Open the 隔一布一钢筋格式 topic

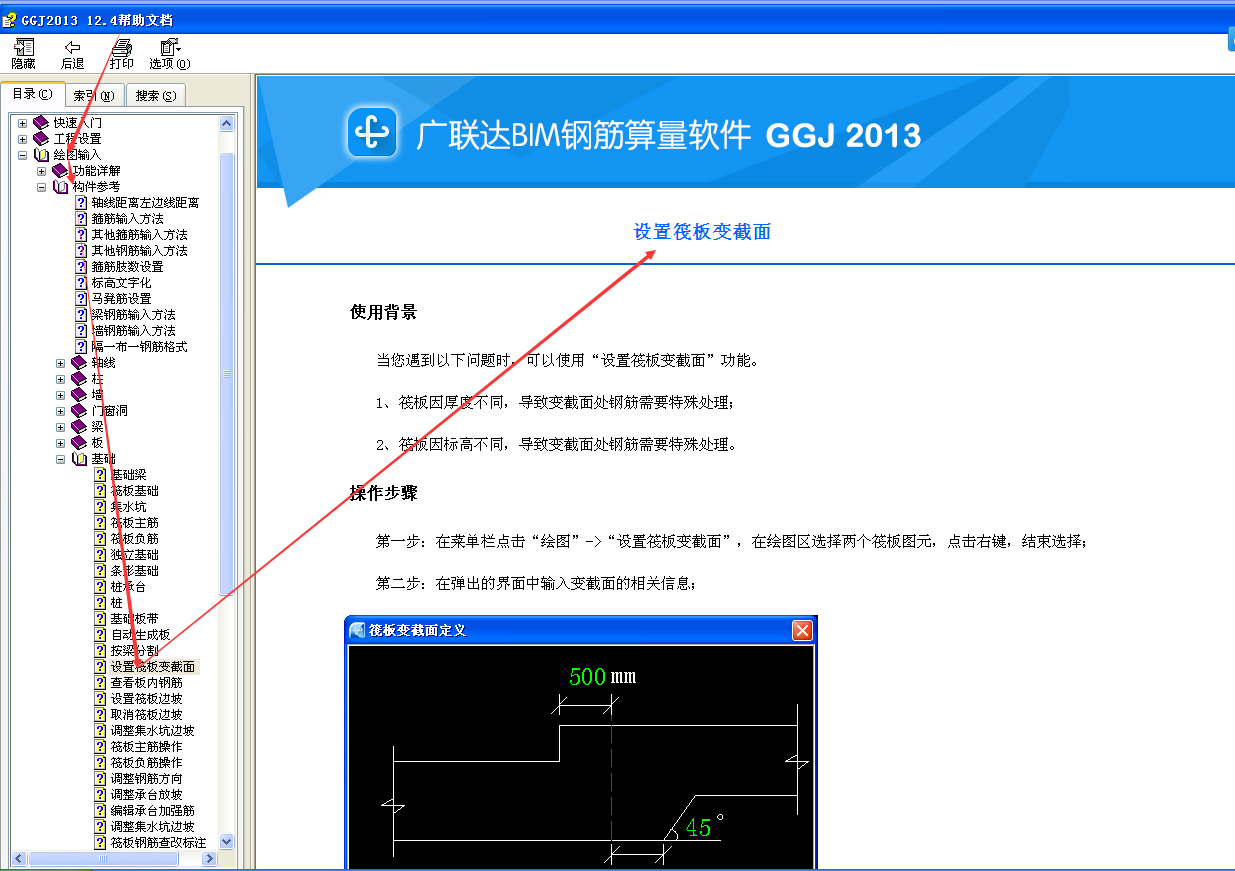tap(139, 347)
